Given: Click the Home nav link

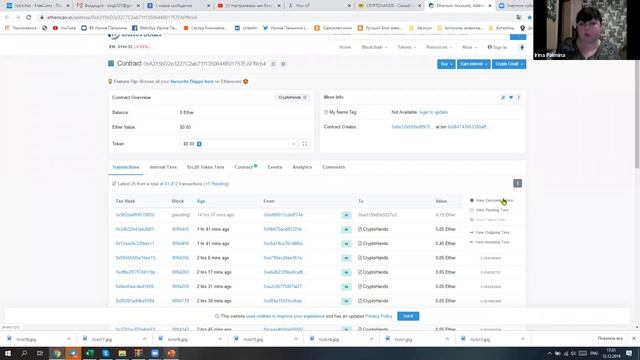Looking at the screenshot, I should click(x=345, y=47).
